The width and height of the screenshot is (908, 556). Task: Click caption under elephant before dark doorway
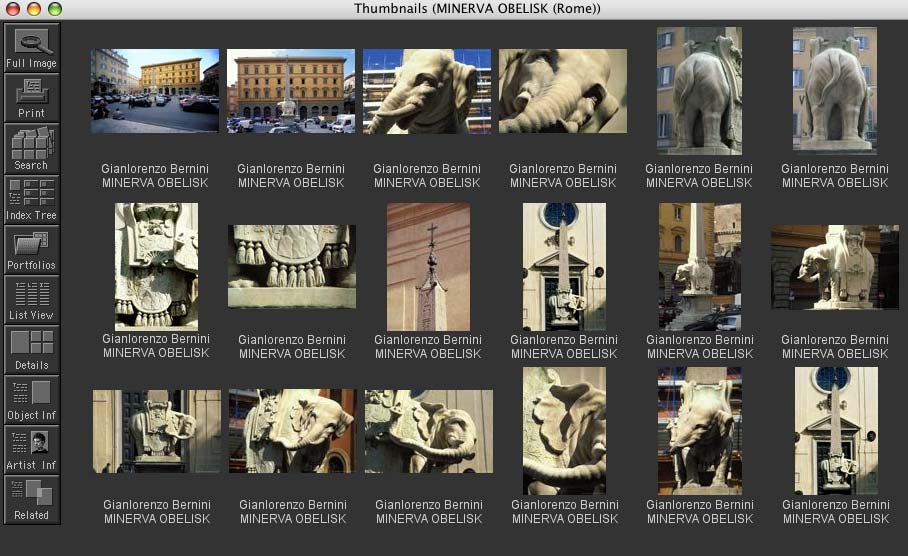pos(156,511)
